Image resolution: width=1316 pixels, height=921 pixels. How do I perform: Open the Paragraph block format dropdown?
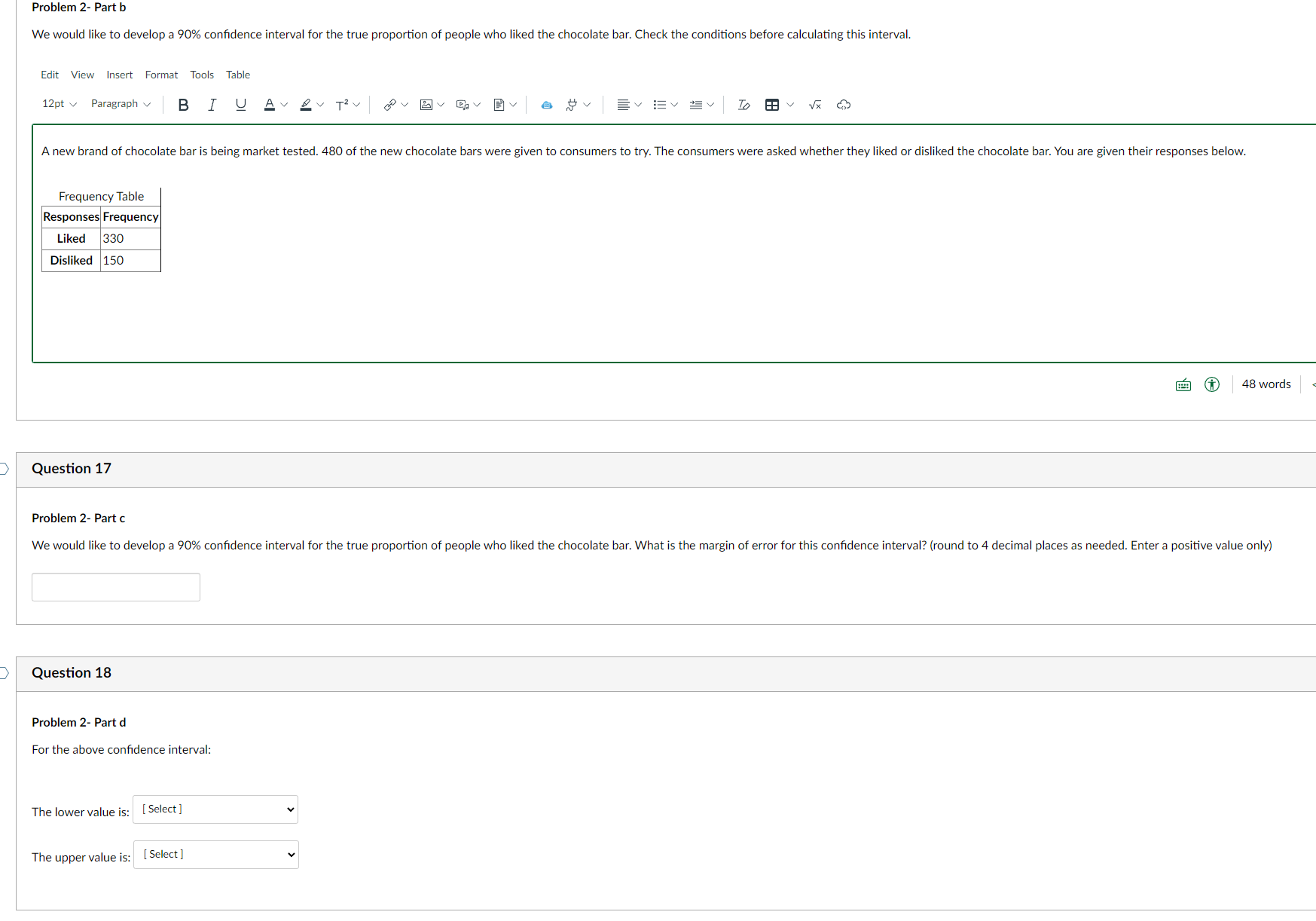pyautogui.click(x=121, y=104)
